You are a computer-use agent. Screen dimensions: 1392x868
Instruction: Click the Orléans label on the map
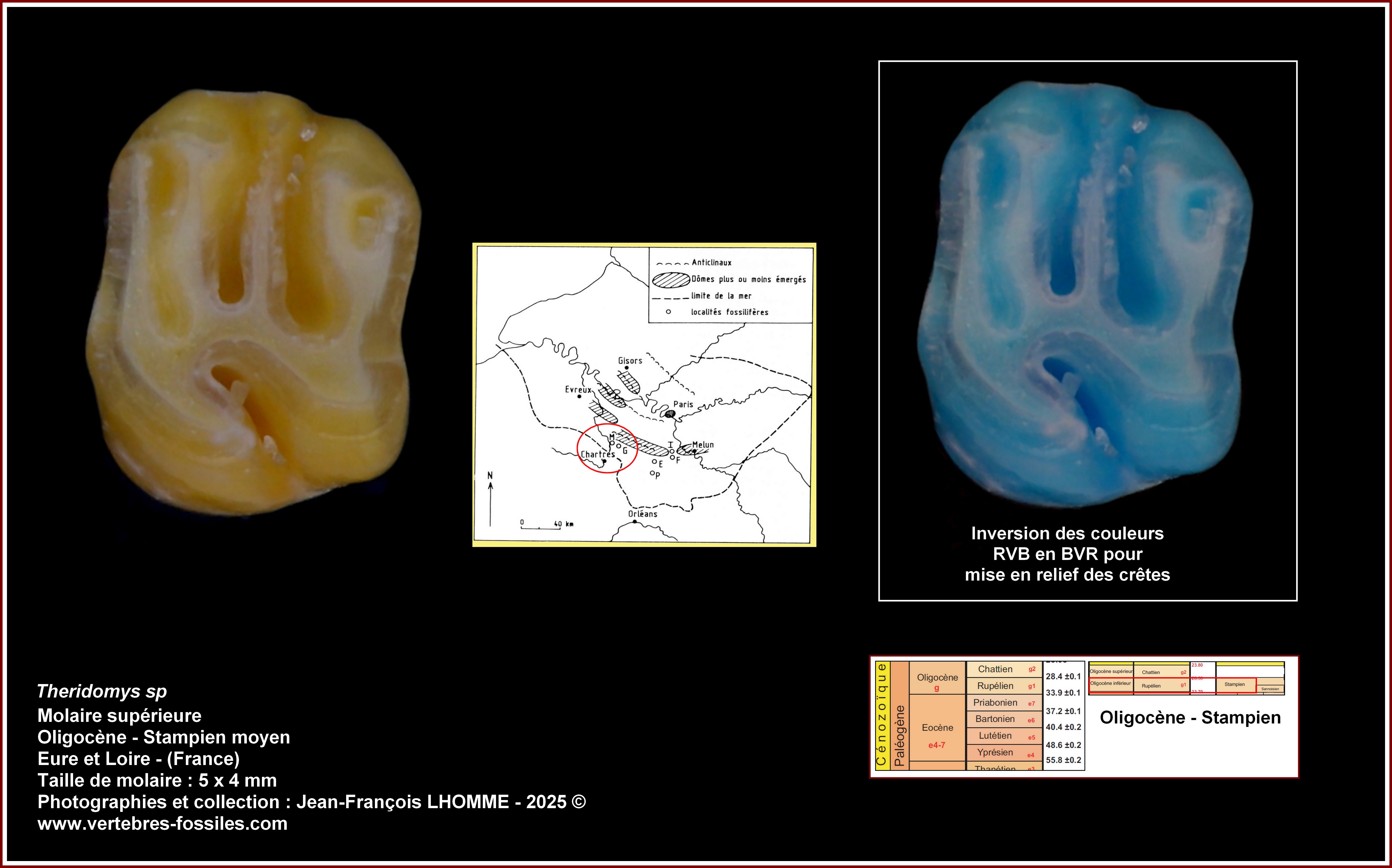tap(642, 514)
